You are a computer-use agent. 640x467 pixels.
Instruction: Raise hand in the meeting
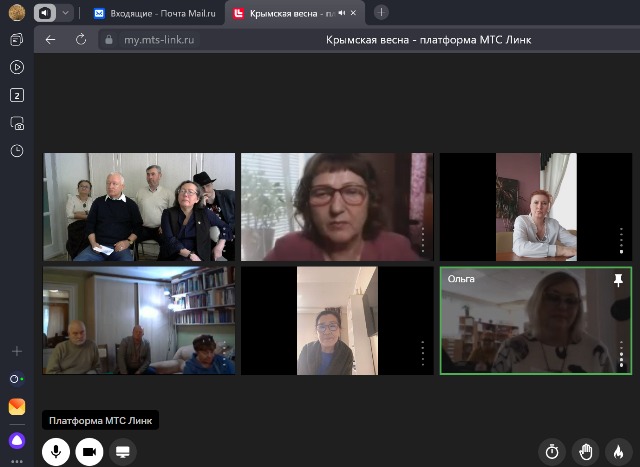tap(585, 452)
